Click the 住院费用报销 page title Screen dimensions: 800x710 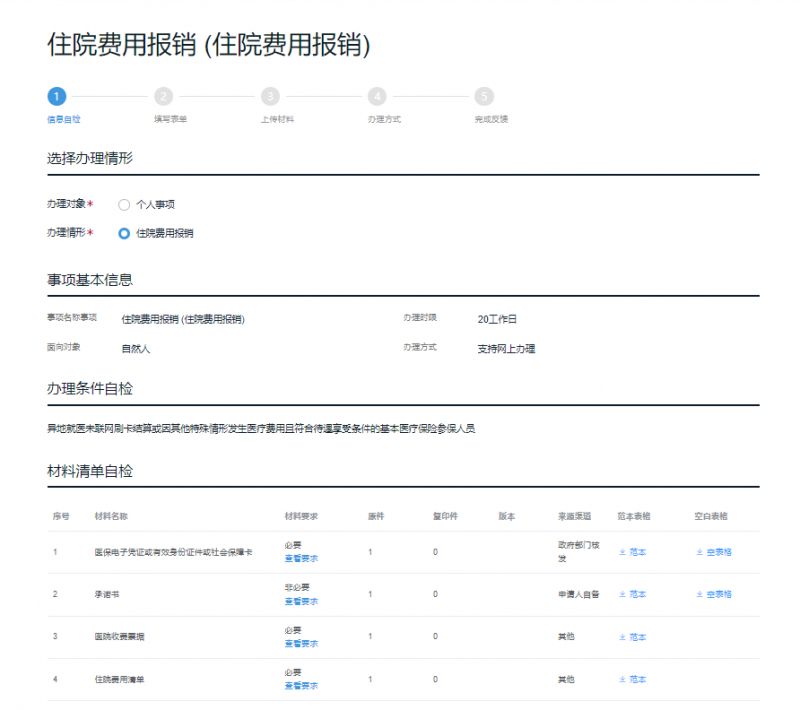tap(210, 45)
